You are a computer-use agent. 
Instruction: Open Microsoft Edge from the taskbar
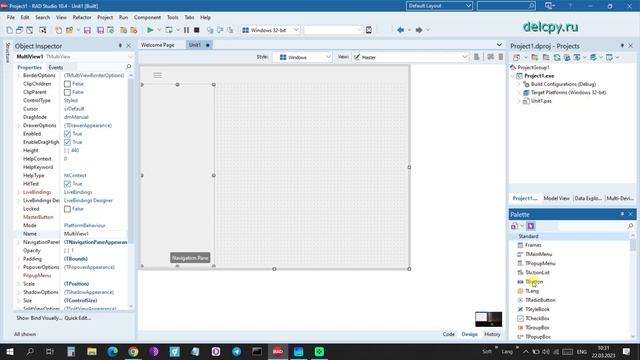tap(112, 351)
